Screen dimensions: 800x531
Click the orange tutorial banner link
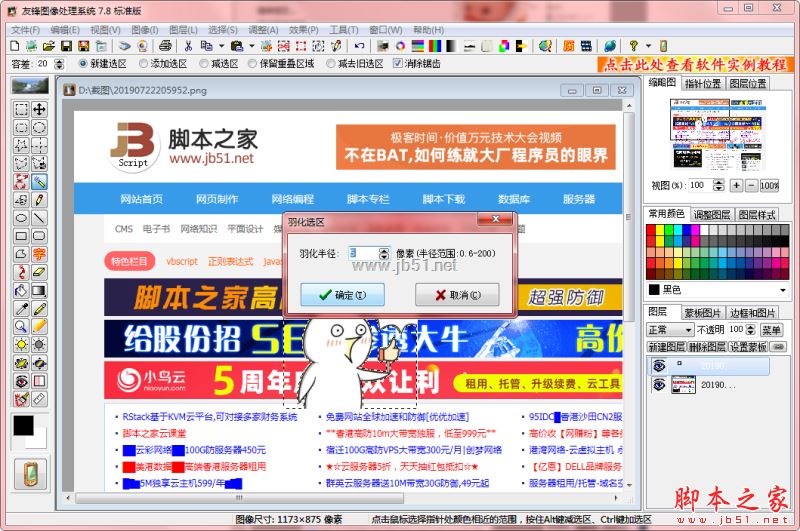point(696,64)
